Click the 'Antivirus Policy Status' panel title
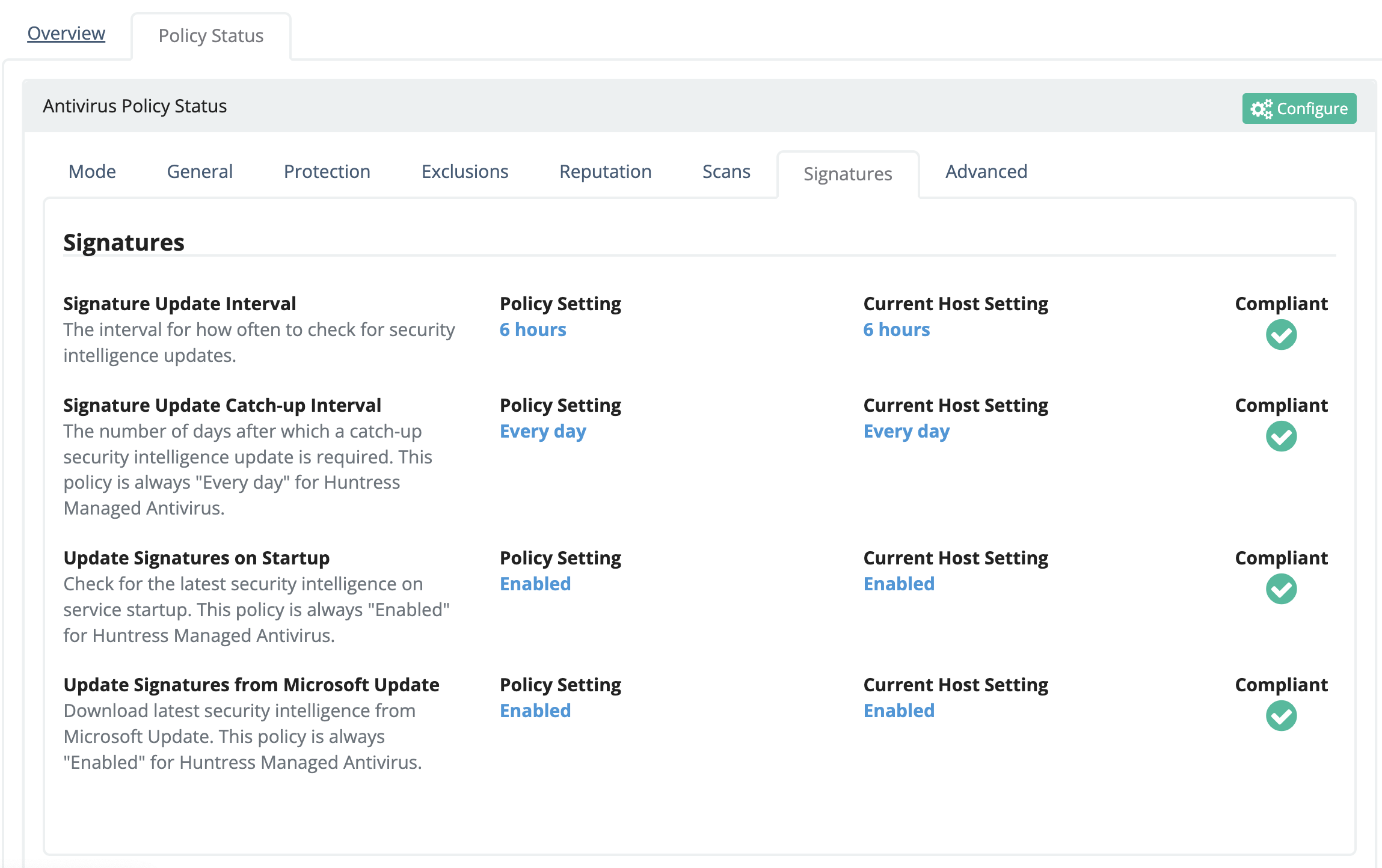The height and width of the screenshot is (868, 1382). pos(135,106)
